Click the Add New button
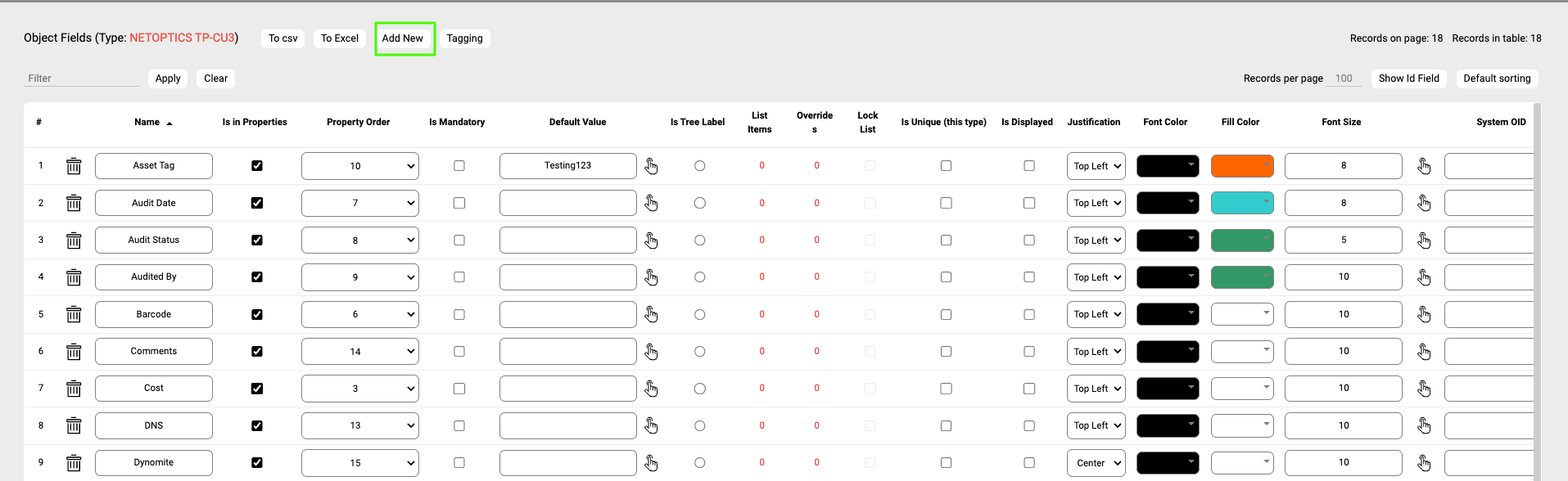Viewport: 1568px width, 481px height. 403,38
